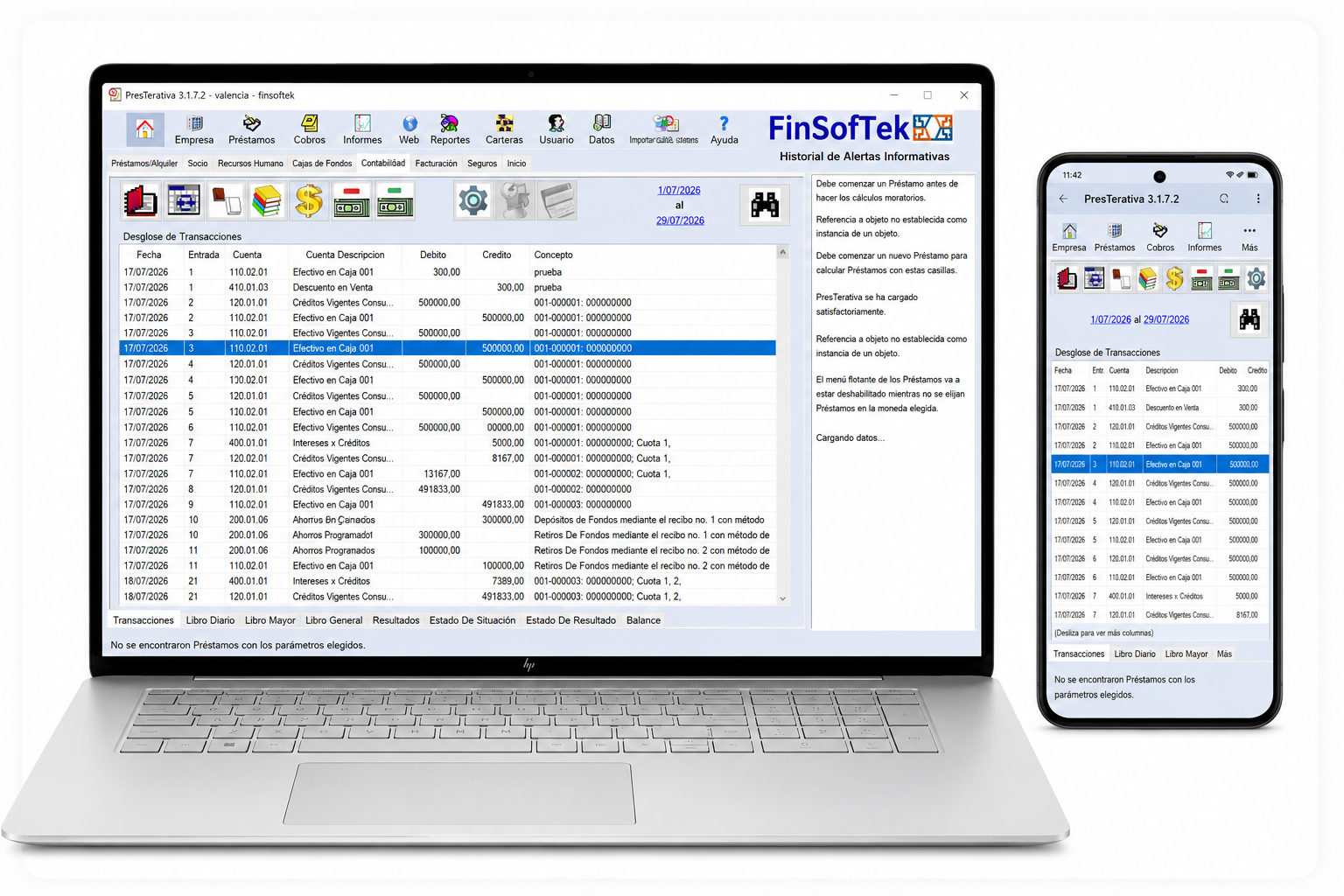Click the stacked colored books icon on laptop
The image size is (1344, 896).
pos(267,200)
